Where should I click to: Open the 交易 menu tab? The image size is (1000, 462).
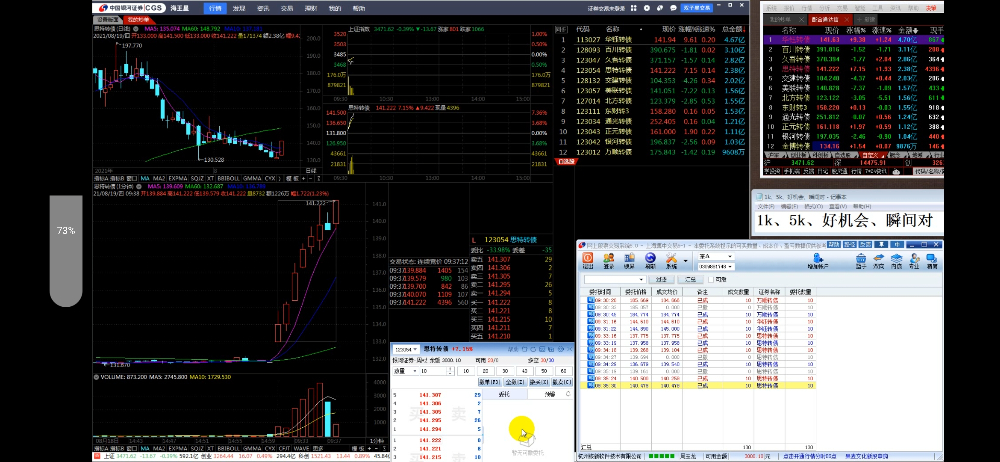[287, 8]
